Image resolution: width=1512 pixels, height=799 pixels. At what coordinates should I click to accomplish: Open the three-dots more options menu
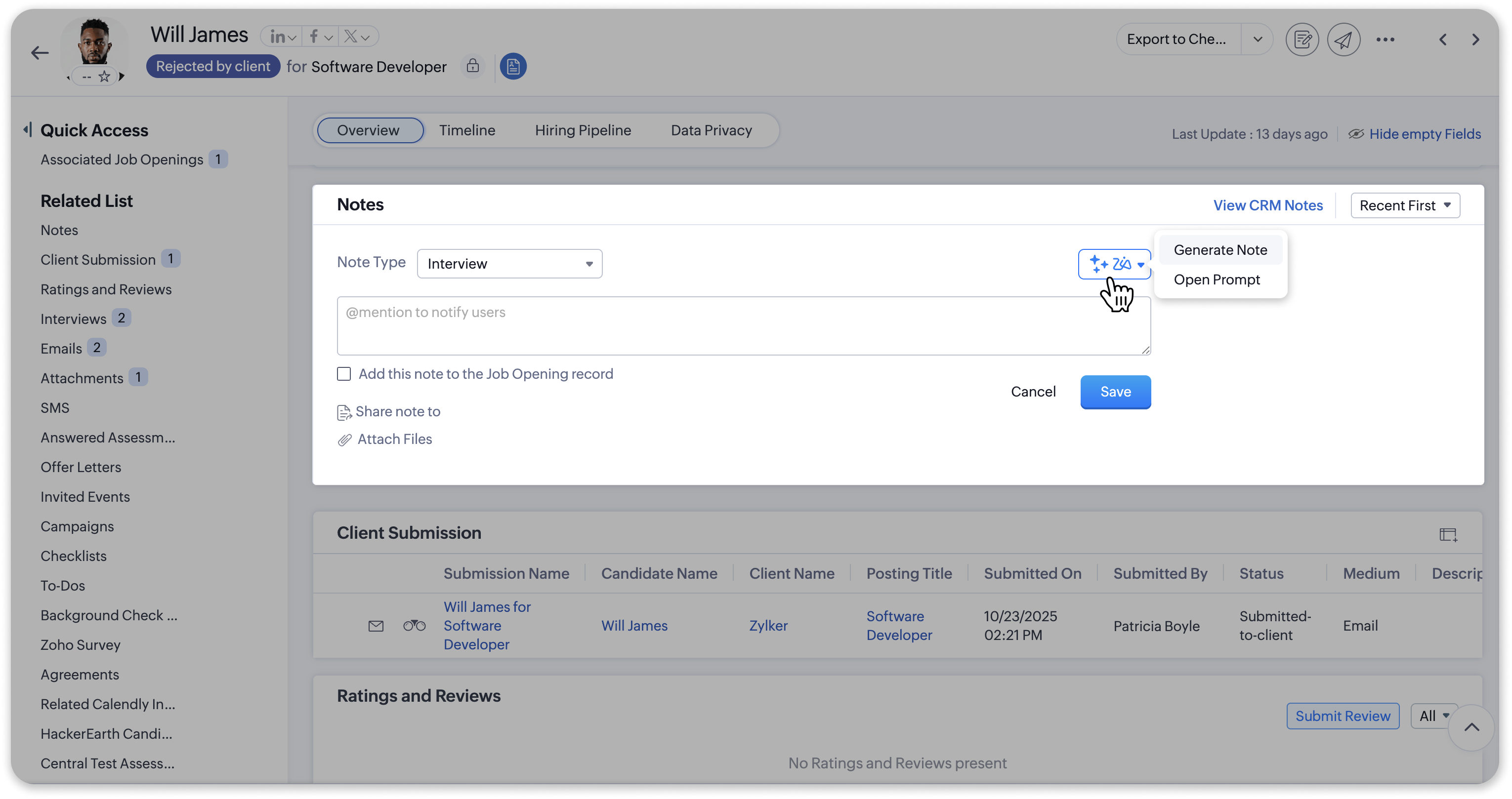(1385, 40)
